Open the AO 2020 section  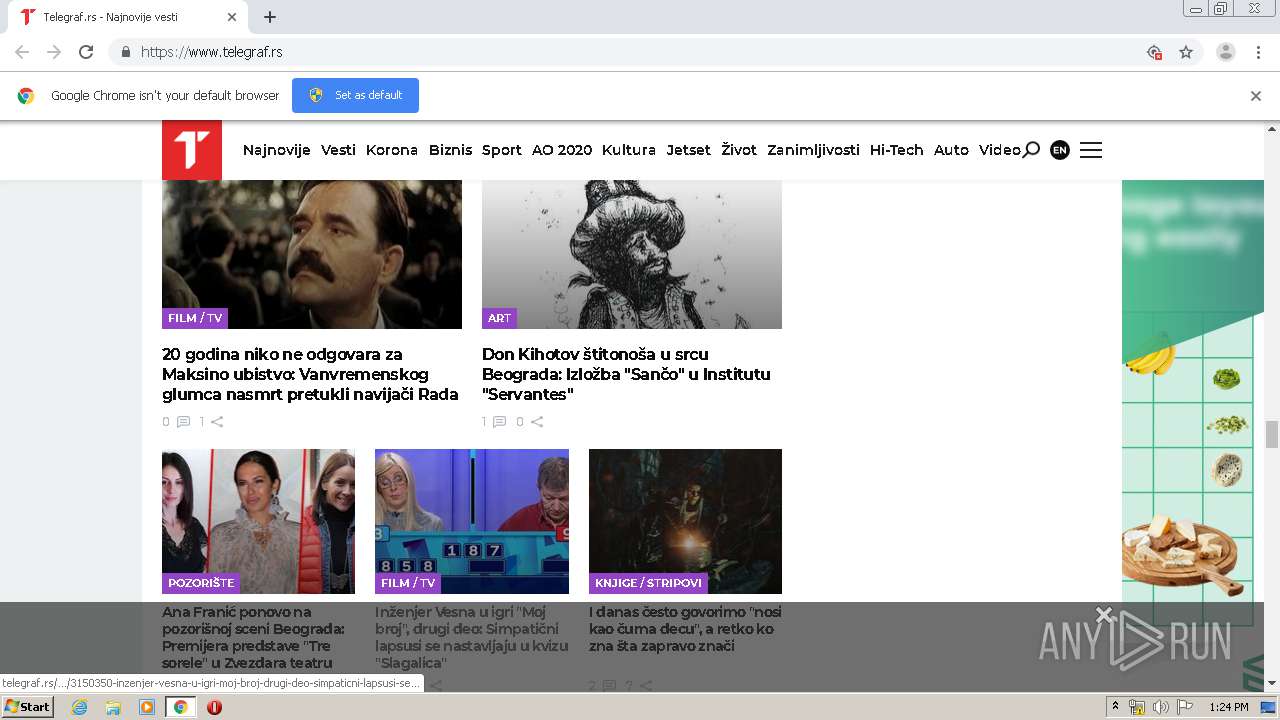click(562, 150)
